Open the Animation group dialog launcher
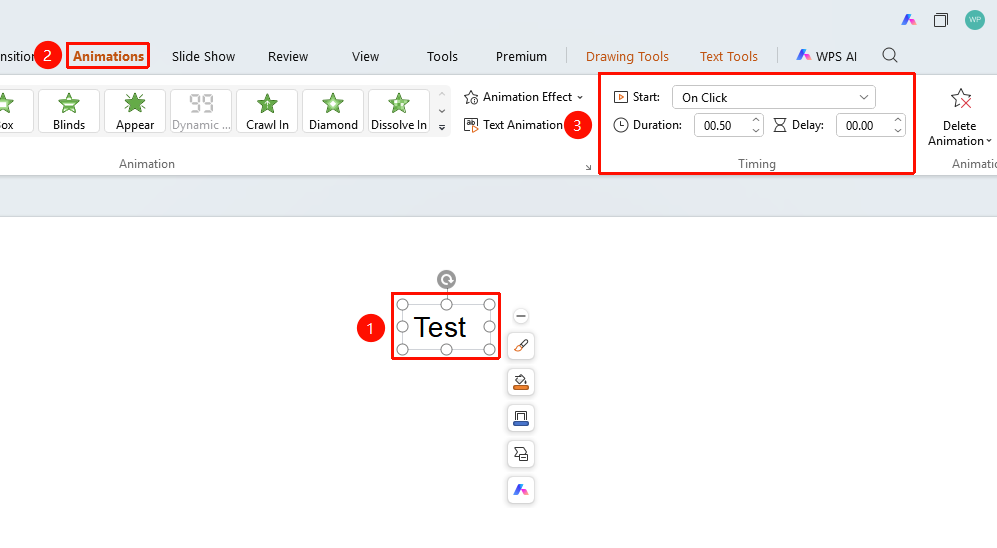 [x=588, y=167]
